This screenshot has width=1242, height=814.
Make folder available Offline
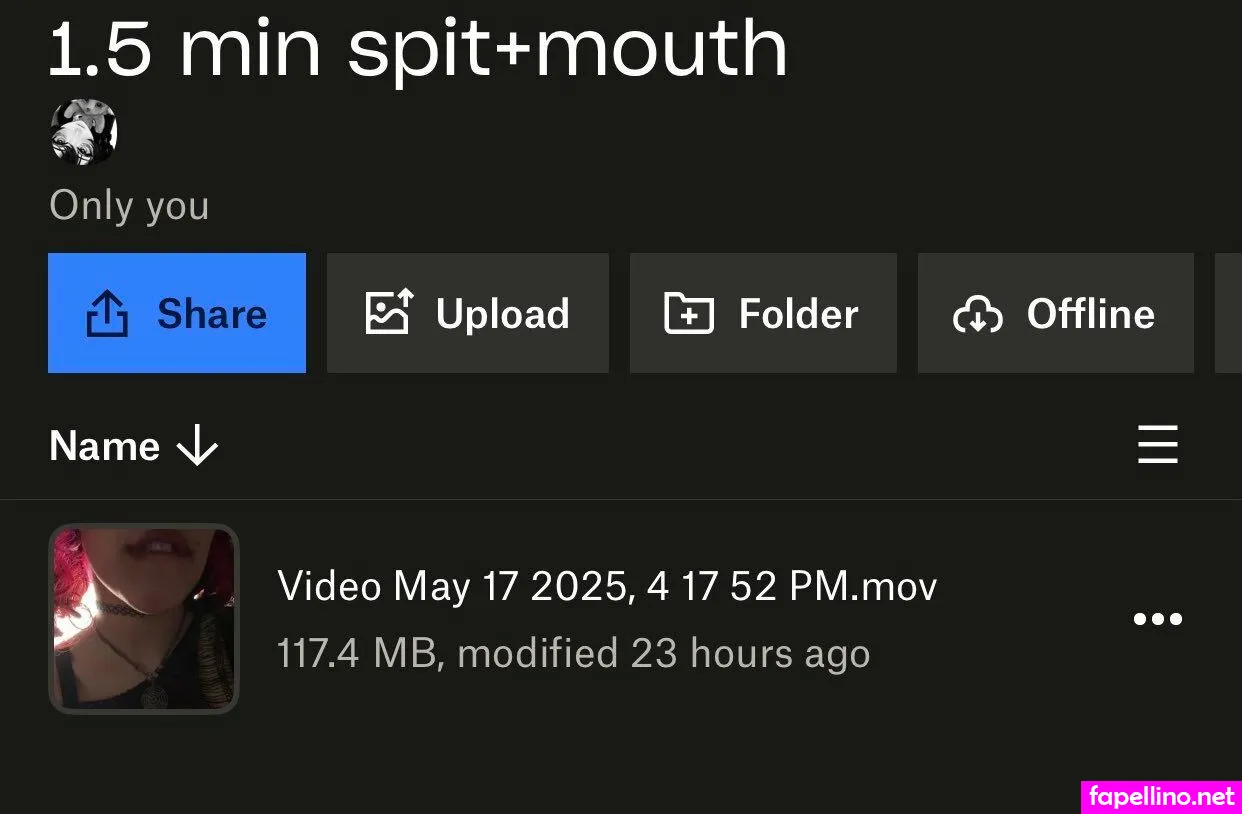click(1055, 313)
